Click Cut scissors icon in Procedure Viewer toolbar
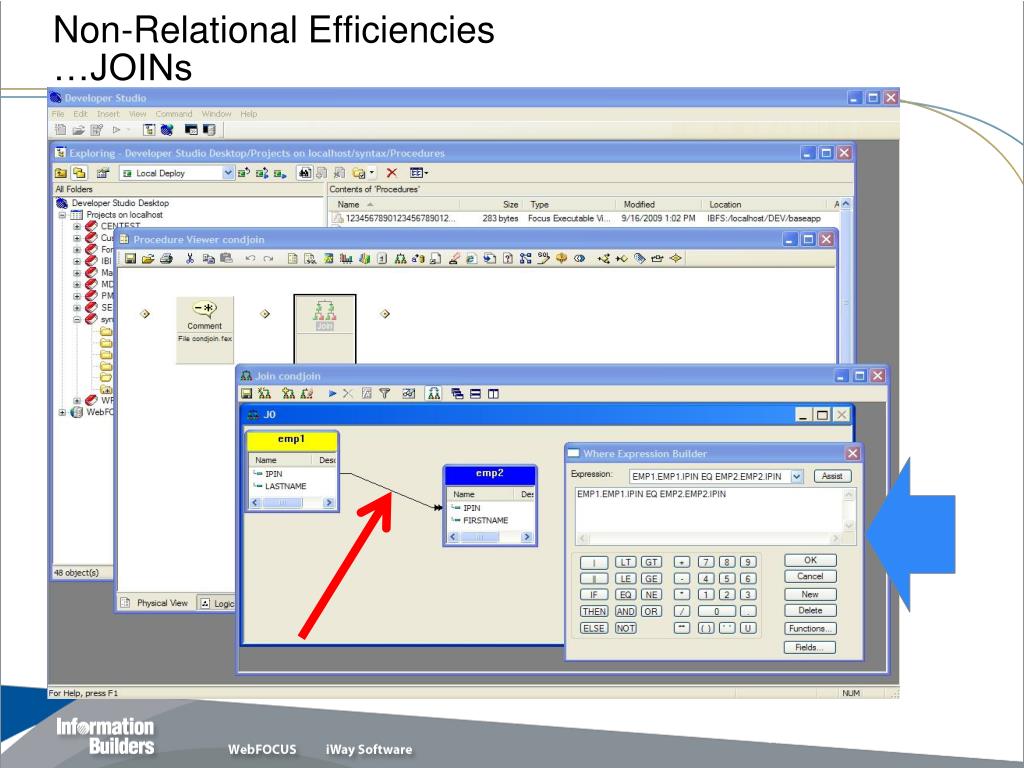This screenshot has height=768, width=1024. pyautogui.click(x=190, y=259)
